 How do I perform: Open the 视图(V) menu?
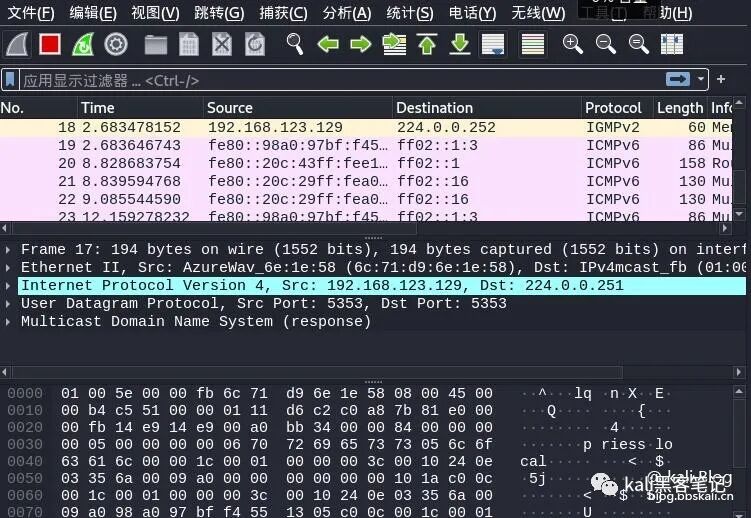155,13
